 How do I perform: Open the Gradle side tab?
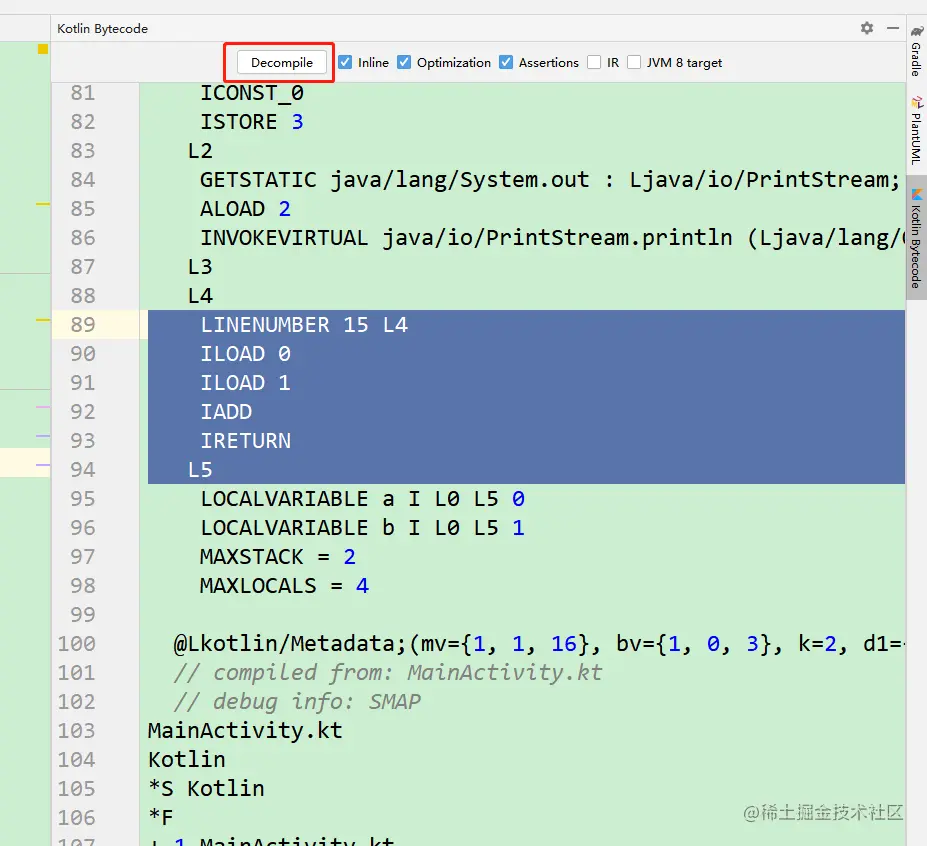tap(916, 51)
